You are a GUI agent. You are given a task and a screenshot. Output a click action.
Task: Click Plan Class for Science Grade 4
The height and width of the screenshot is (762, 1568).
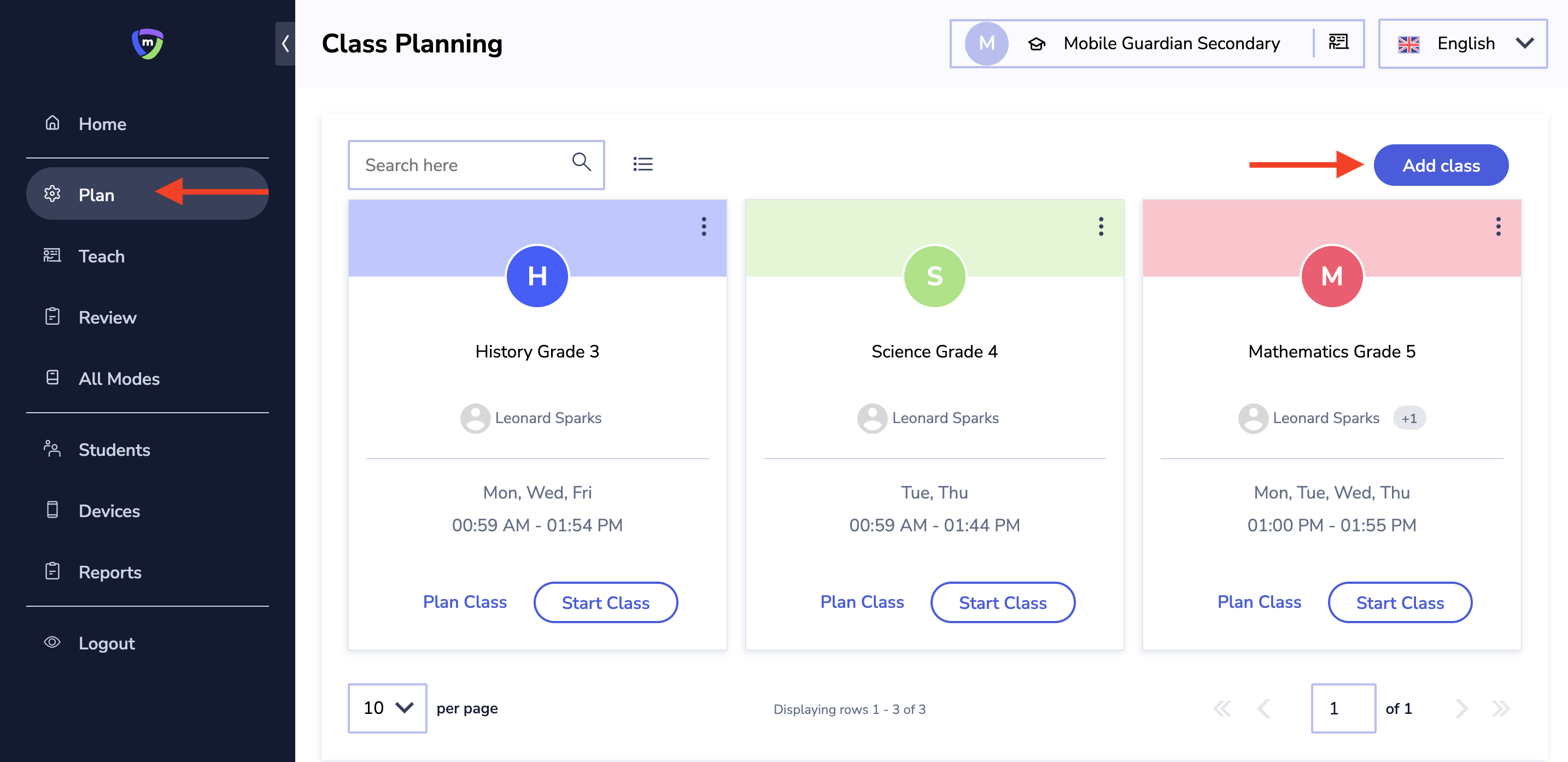click(x=861, y=602)
